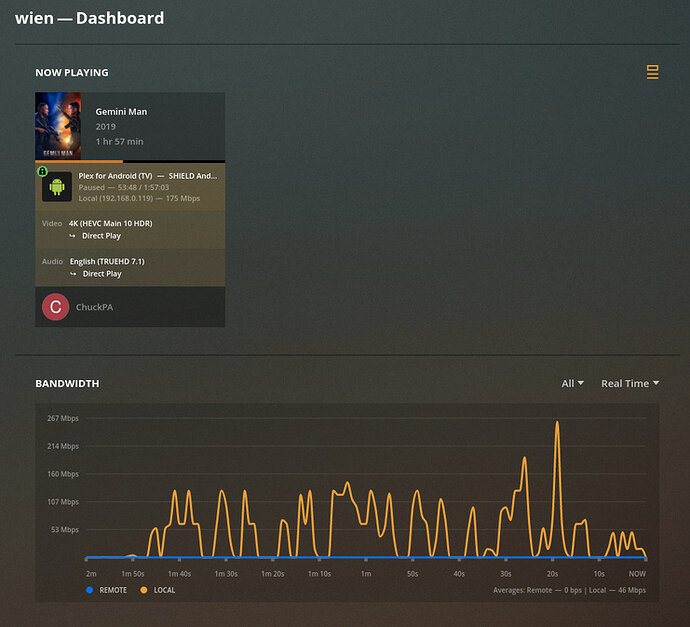The image size is (690, 627).
Task: Click the '30s' time axis label
Action: tap(506, 574)
